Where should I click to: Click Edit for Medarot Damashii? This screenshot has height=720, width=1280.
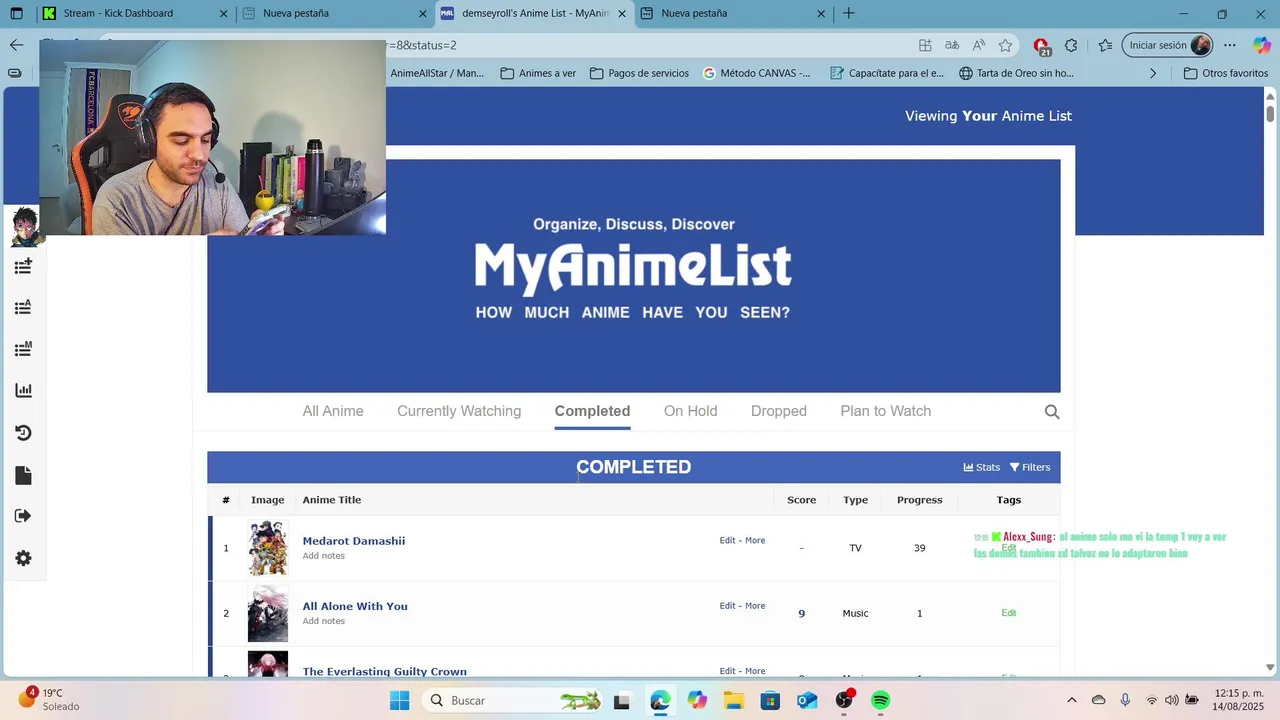727,541
